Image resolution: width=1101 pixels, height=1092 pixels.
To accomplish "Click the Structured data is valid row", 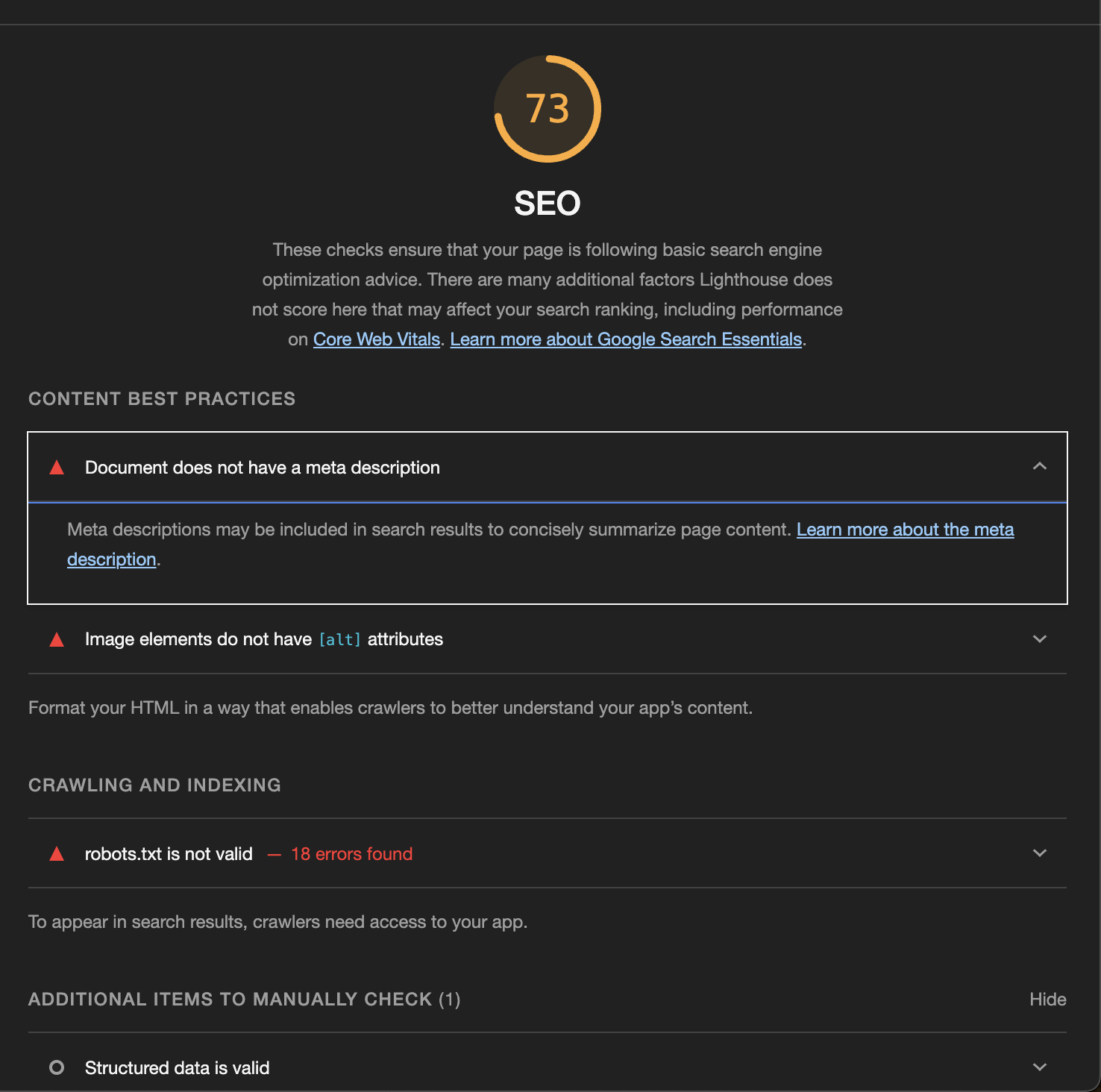I will [177, 1068].
